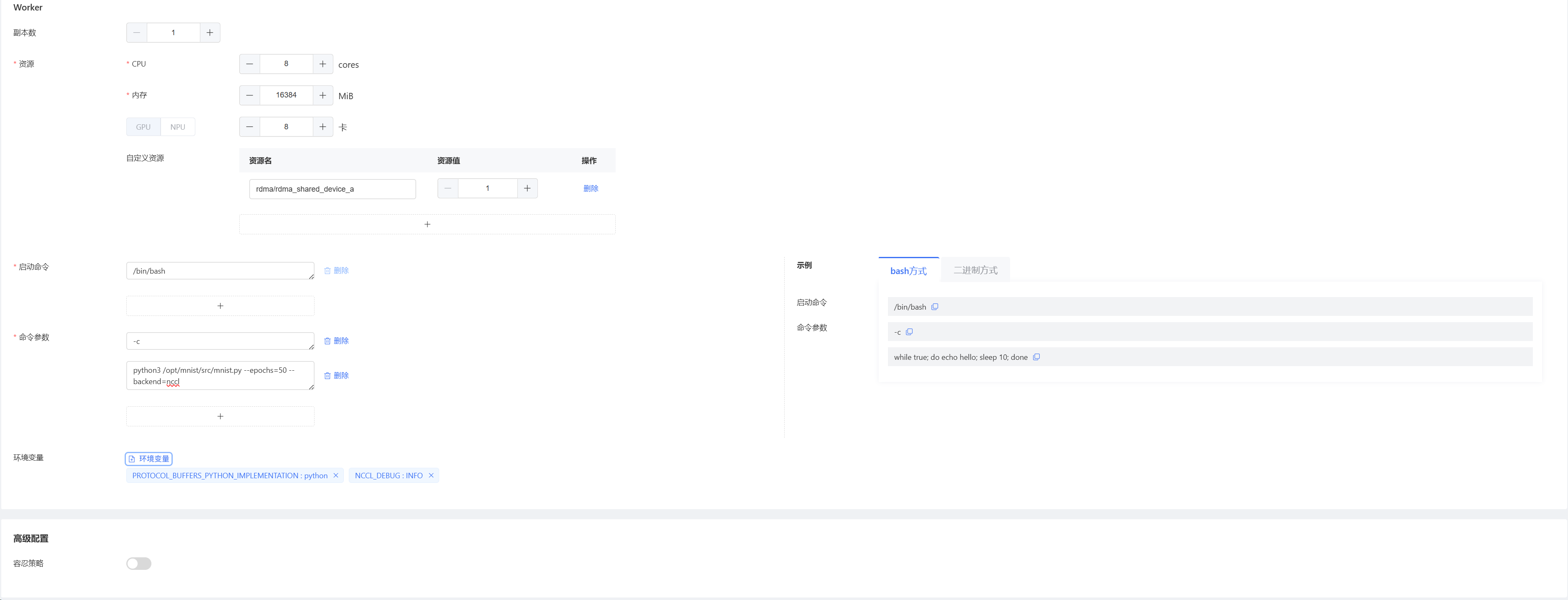Toggle the 容忍策略 switch

tap(139, 564)
